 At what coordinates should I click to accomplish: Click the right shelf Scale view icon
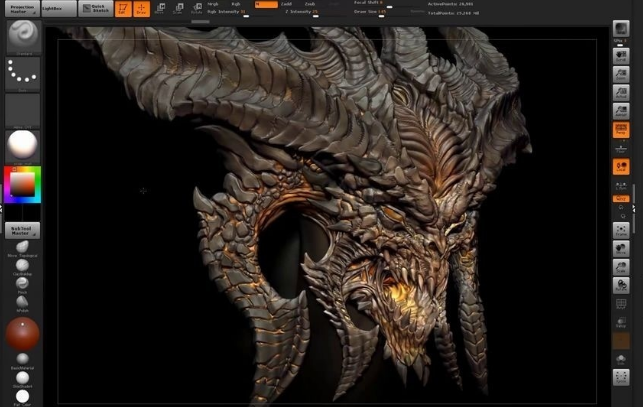click(621, 268)
